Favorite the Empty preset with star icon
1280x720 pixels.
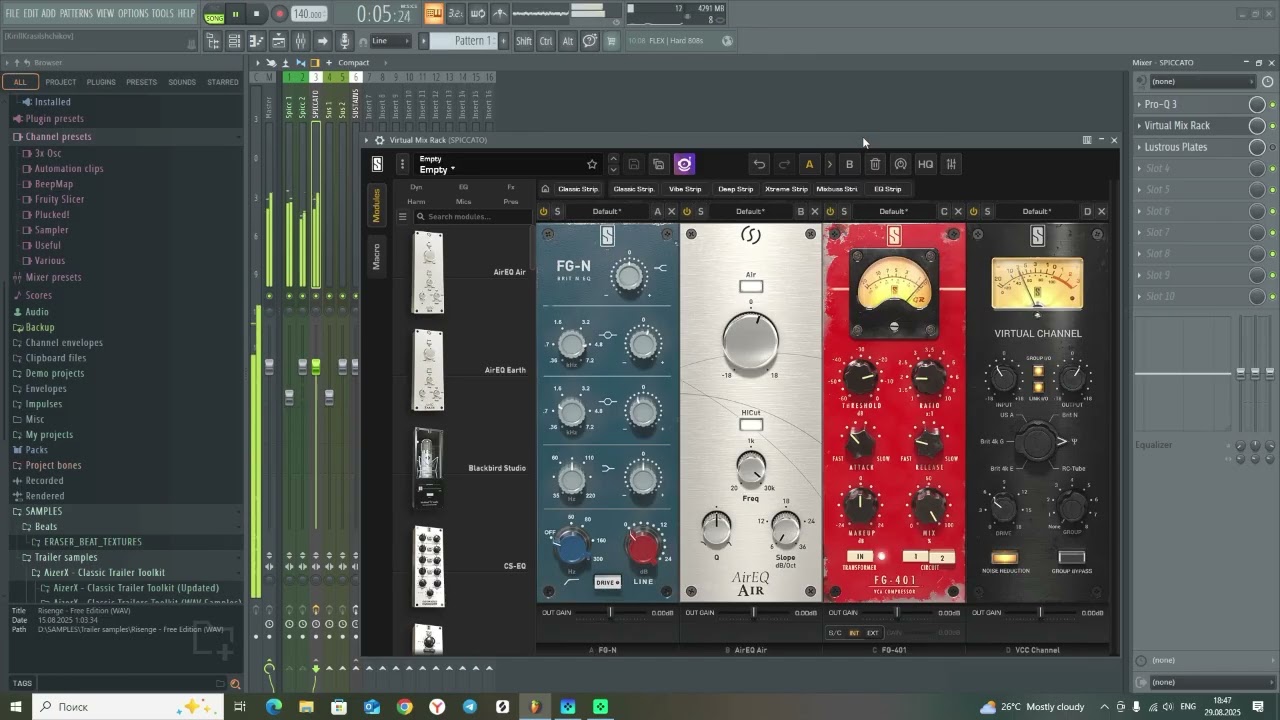[592, 164]
